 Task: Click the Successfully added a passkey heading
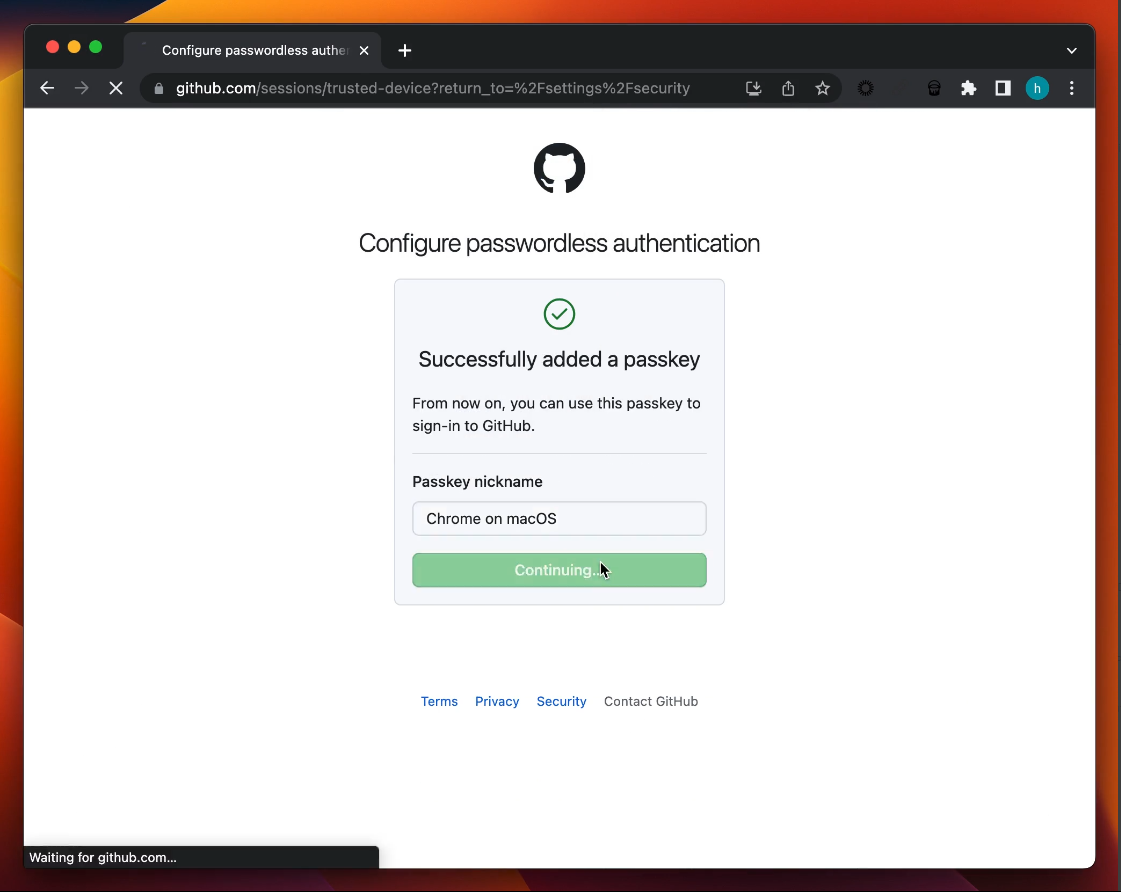tap(559, 359)
